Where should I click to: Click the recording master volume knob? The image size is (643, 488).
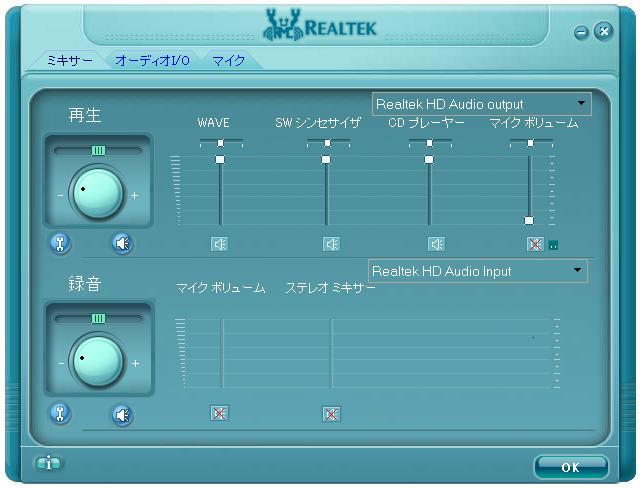pos(98,362)
